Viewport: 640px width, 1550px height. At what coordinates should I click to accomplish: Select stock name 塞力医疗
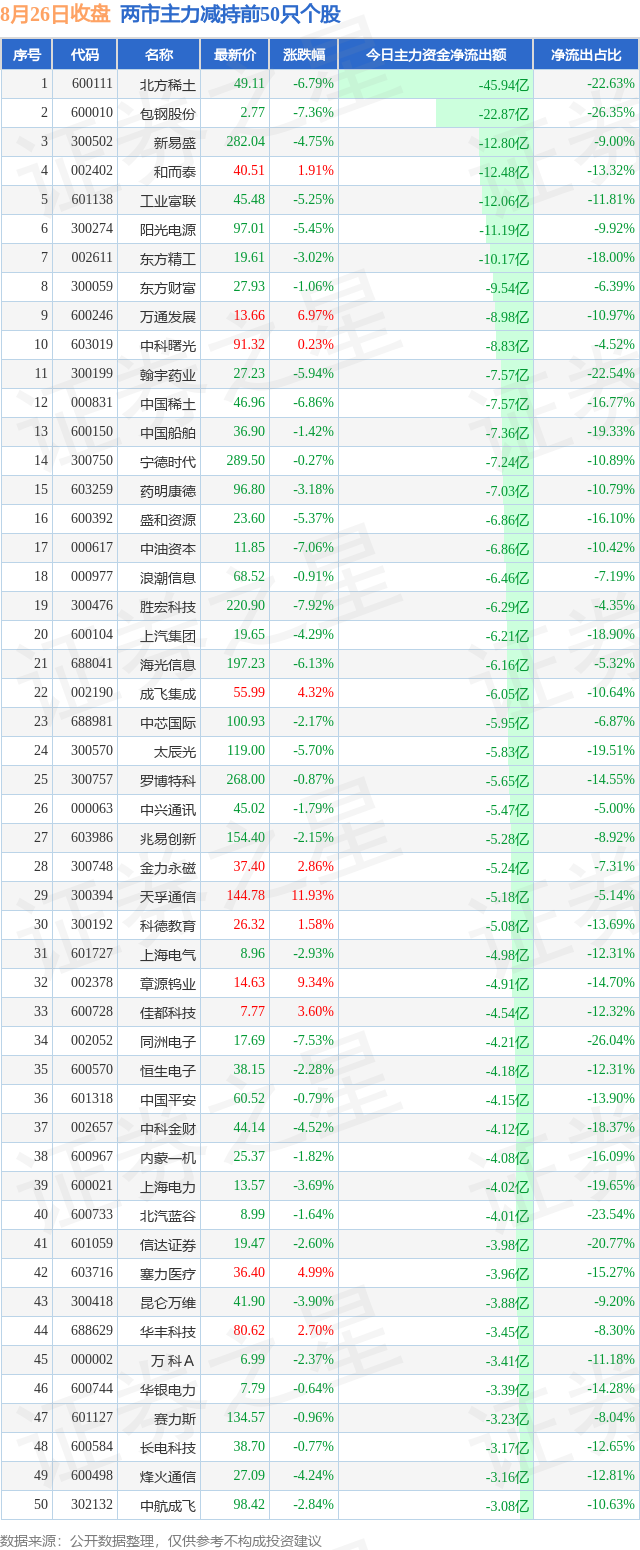point(168,1273)
